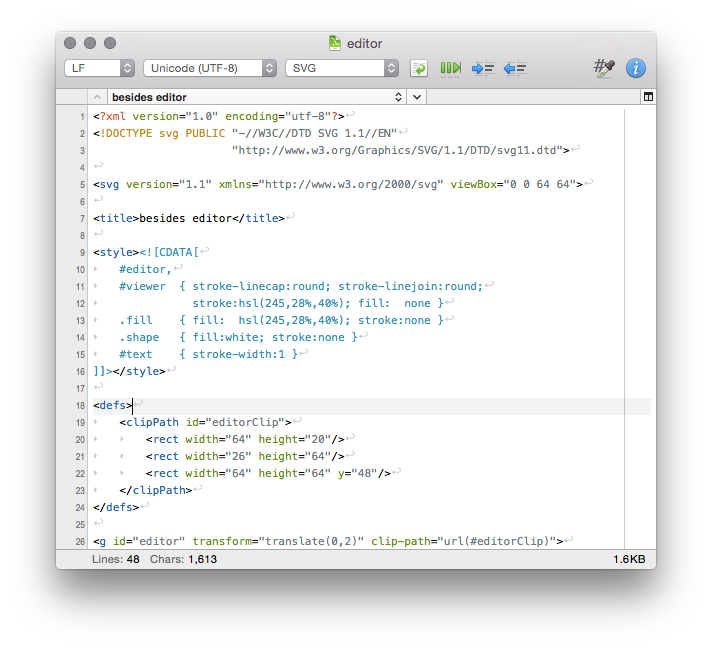Screen dimensions: 712x649
Task: Click '<!DOCTYPE' on line 2
Action: [x=123, y=134]
